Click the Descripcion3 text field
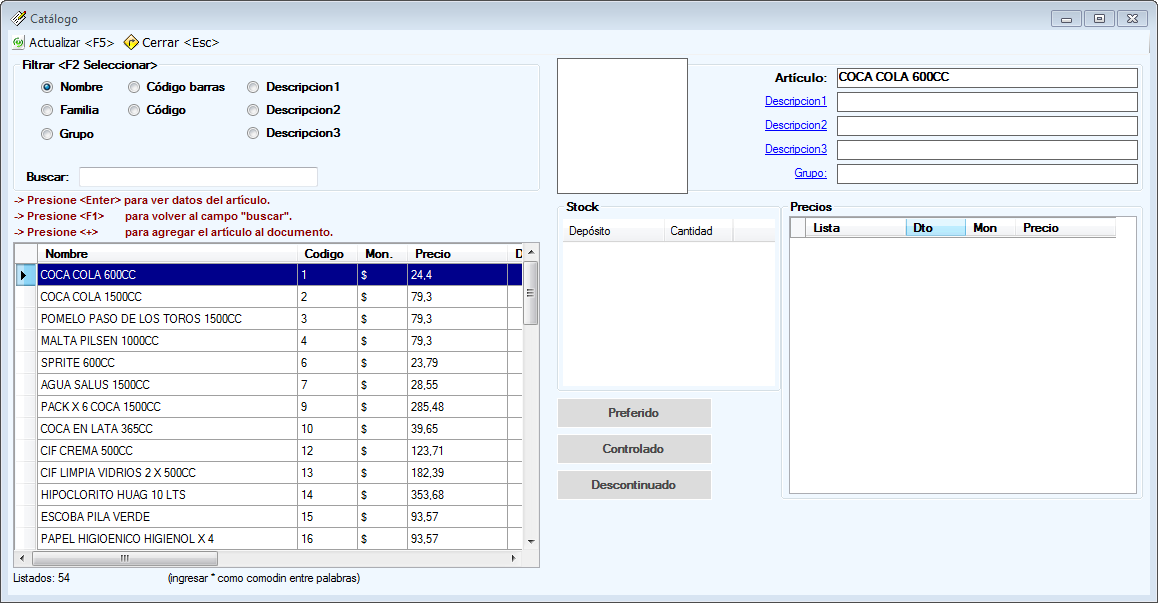 (x=987, y=150)
